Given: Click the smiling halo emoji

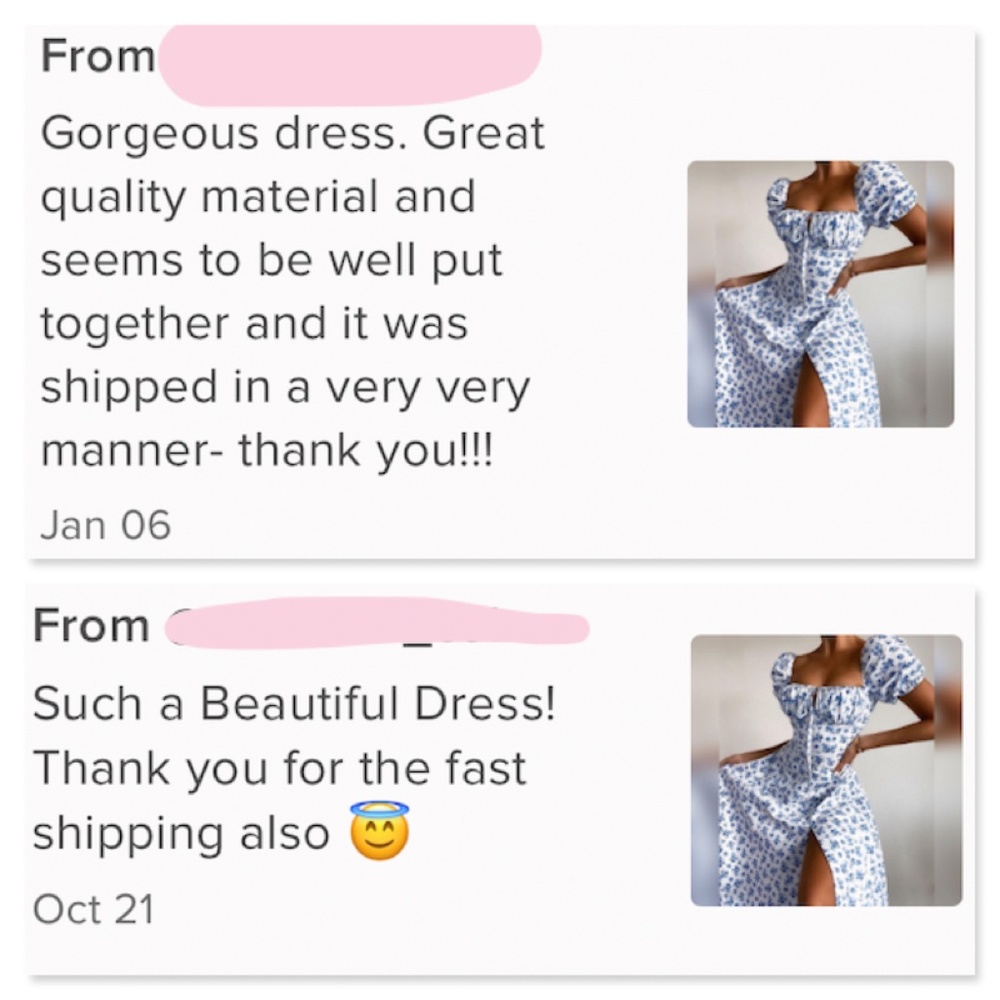Looking at the screenshot, I should pos(380,831).
